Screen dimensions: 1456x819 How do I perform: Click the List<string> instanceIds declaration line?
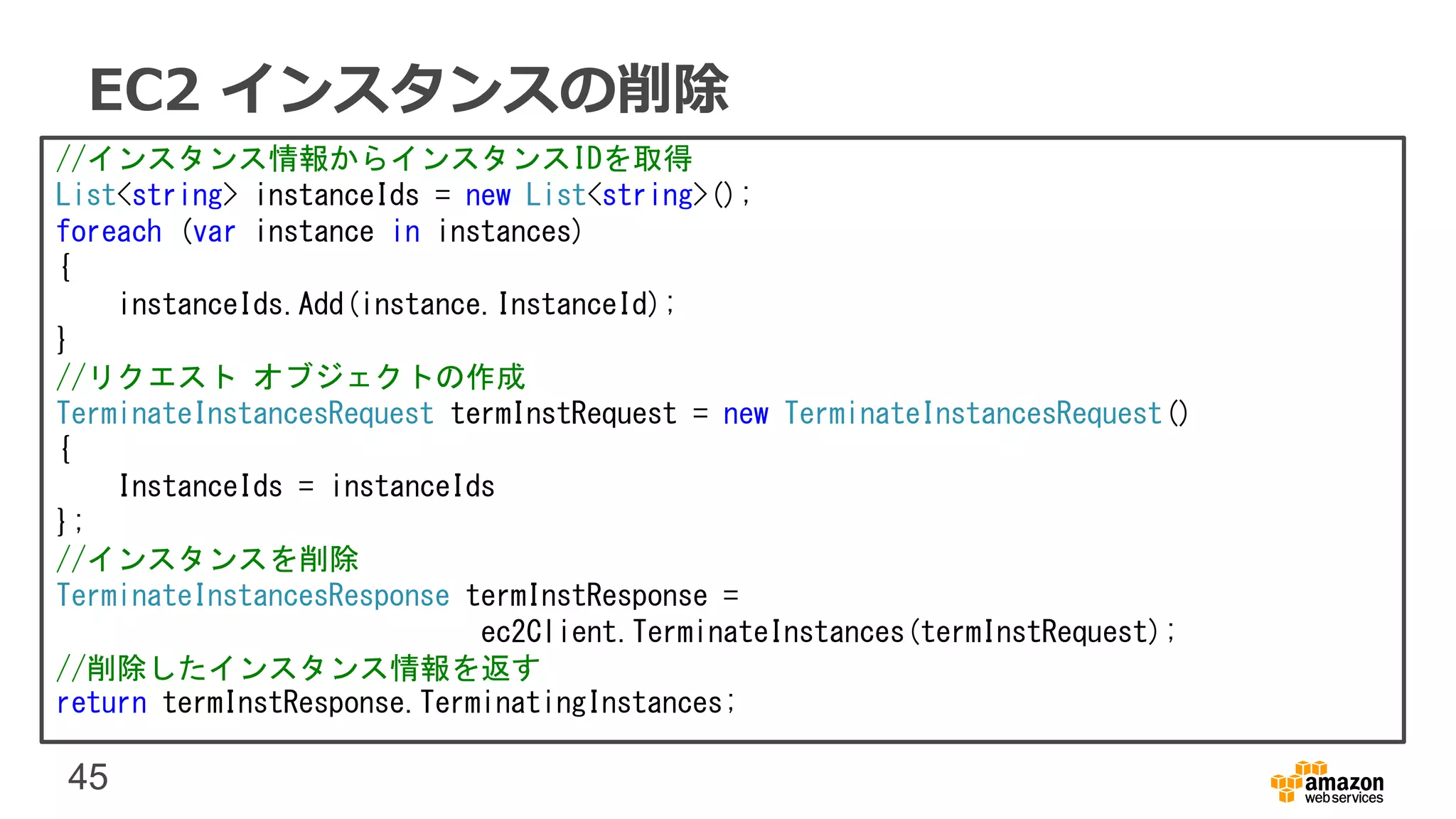(403, 195)
